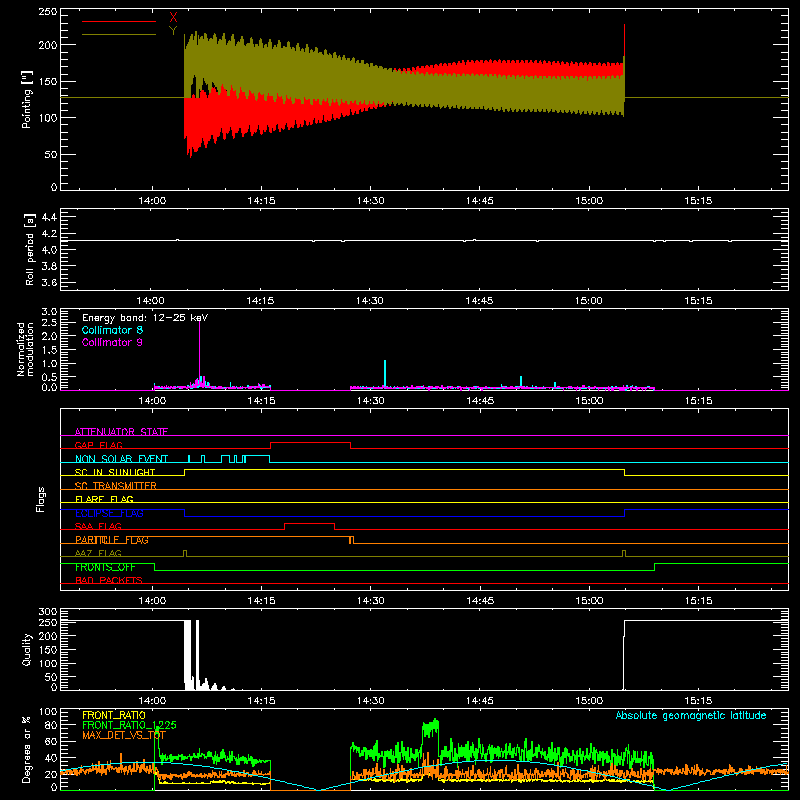Click the 'Degrees or %' axis title
800x800 pixels.
pos(27,749)
